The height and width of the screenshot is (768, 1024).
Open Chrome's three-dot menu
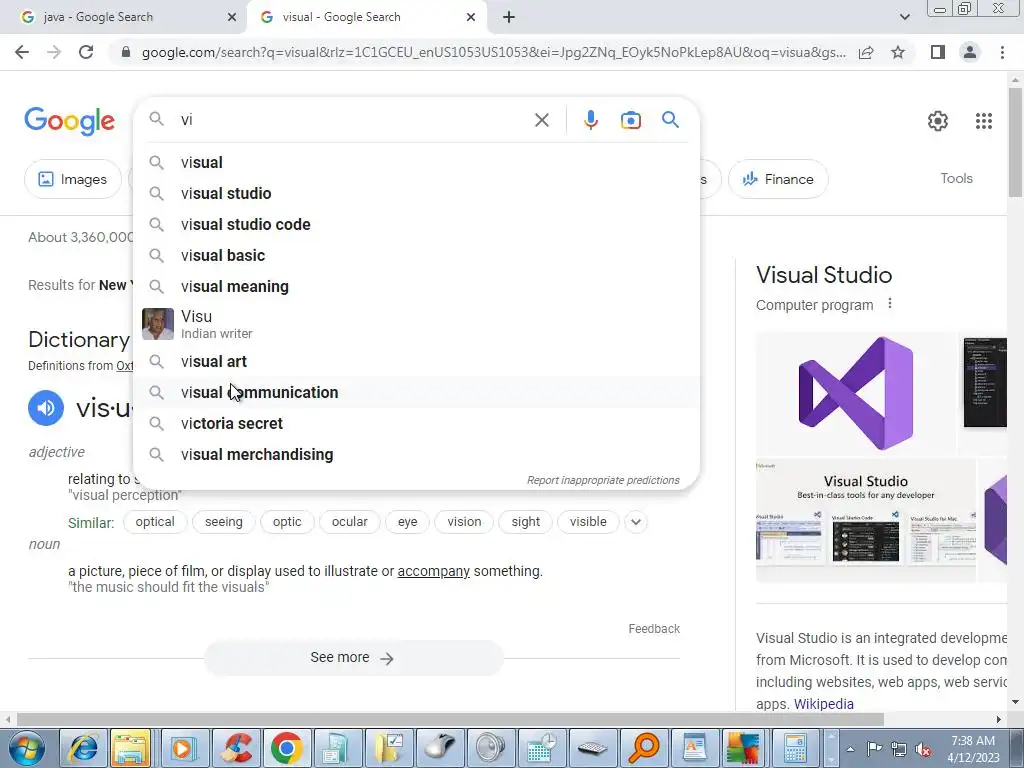(x=1002, y=52)
